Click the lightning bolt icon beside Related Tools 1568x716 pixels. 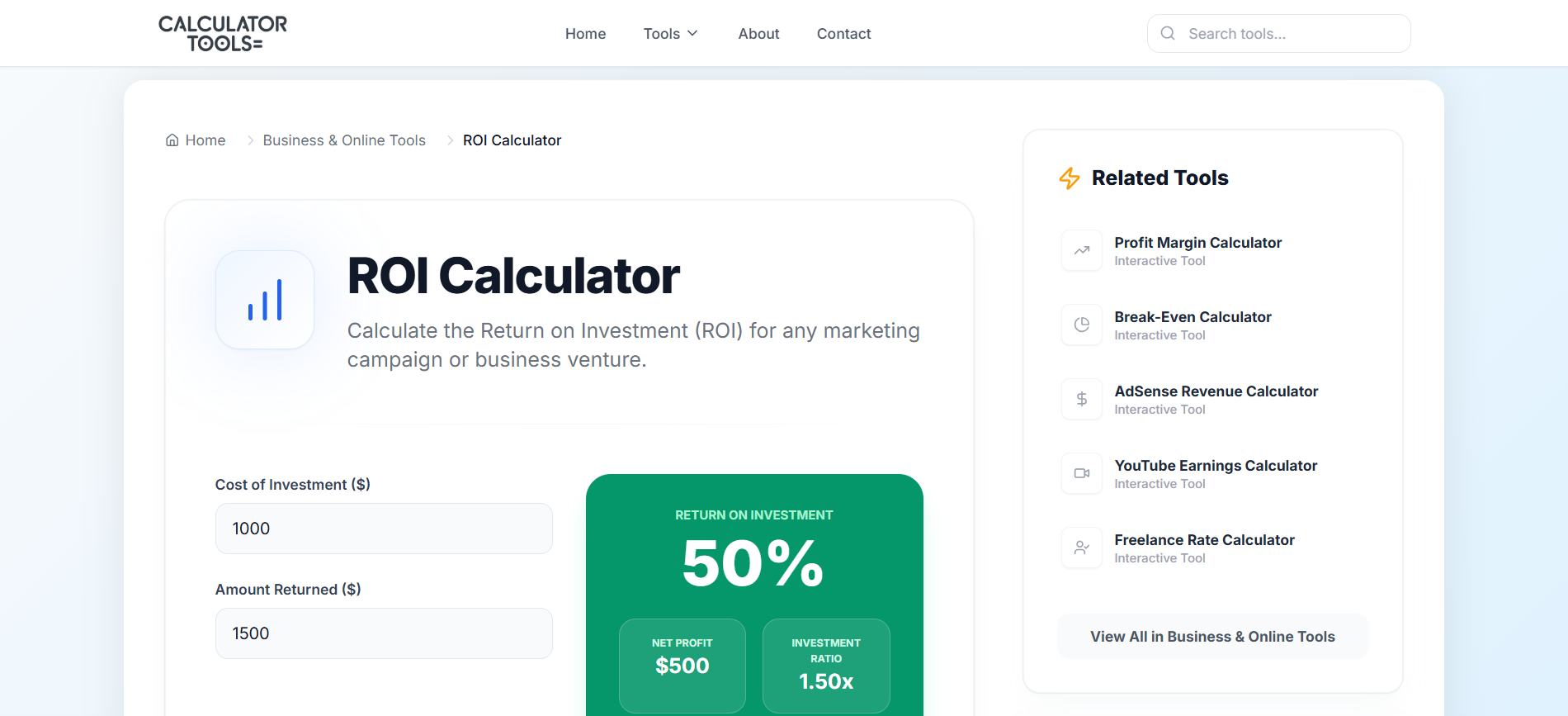(x=1070, y=178)
